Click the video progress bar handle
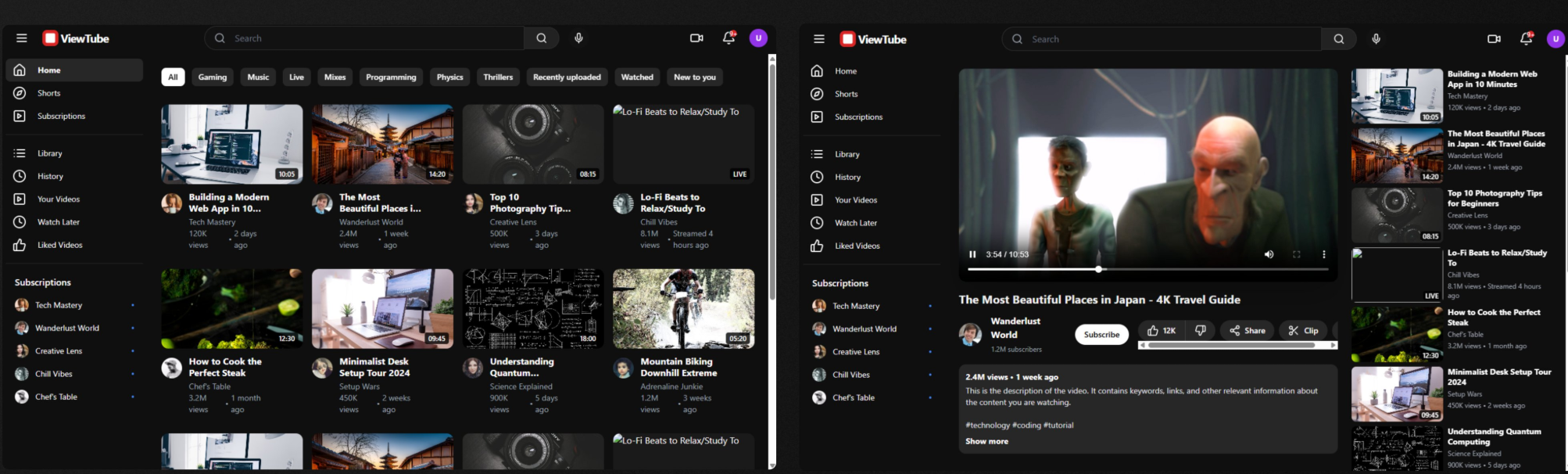This screenshot has height=474, width=1568. (1098, 269)
